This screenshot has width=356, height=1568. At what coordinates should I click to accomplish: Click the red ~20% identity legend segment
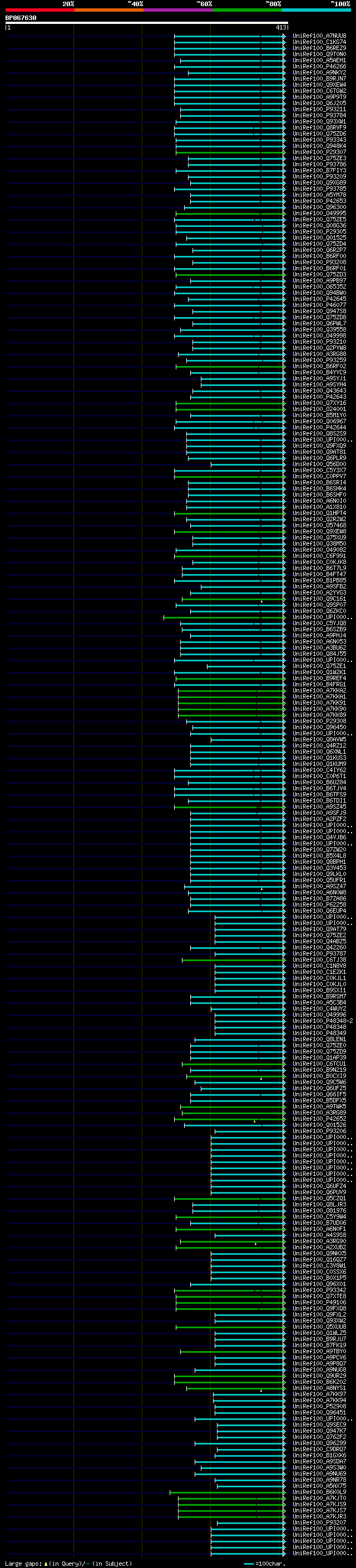point(39,10)
